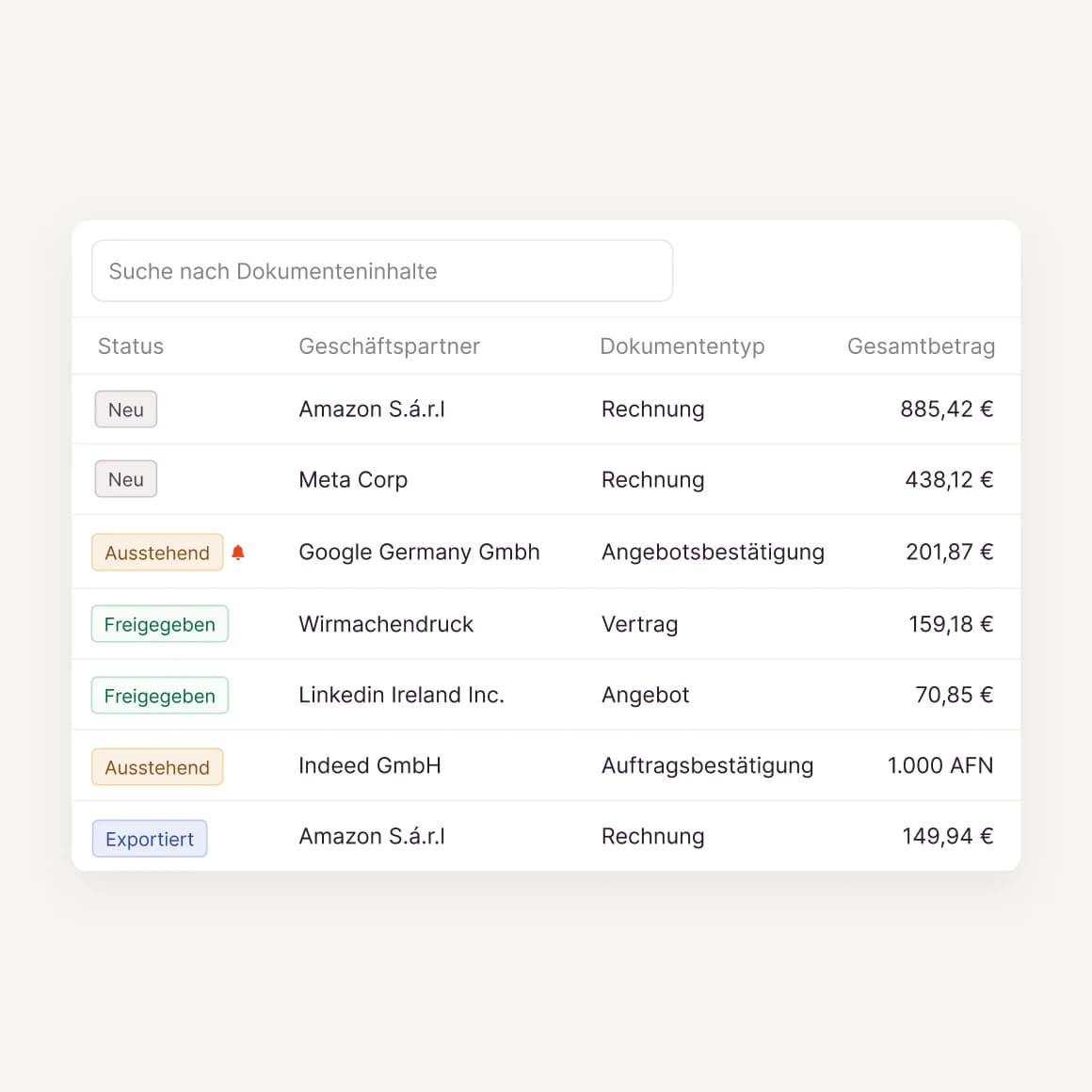Select the Vertrag document type cell
Viewport: 1092px width, 1092px height.
(639, 623)
